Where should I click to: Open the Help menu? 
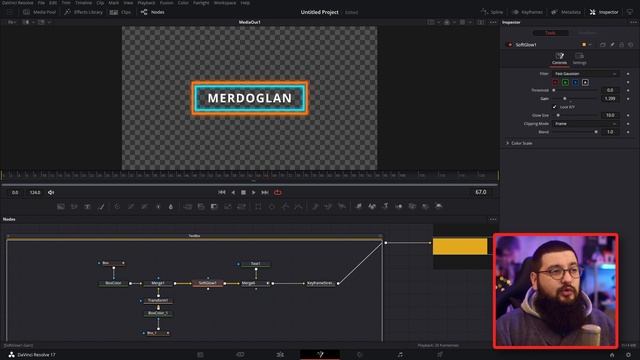coord(245,2)
